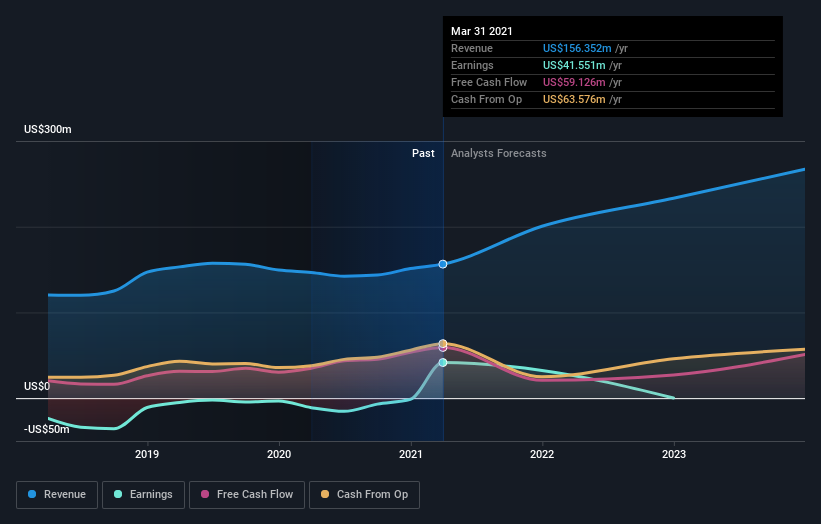Click the 2020 x-axis label
Viewport: 821px width, 524px height.
coord(279,454)
